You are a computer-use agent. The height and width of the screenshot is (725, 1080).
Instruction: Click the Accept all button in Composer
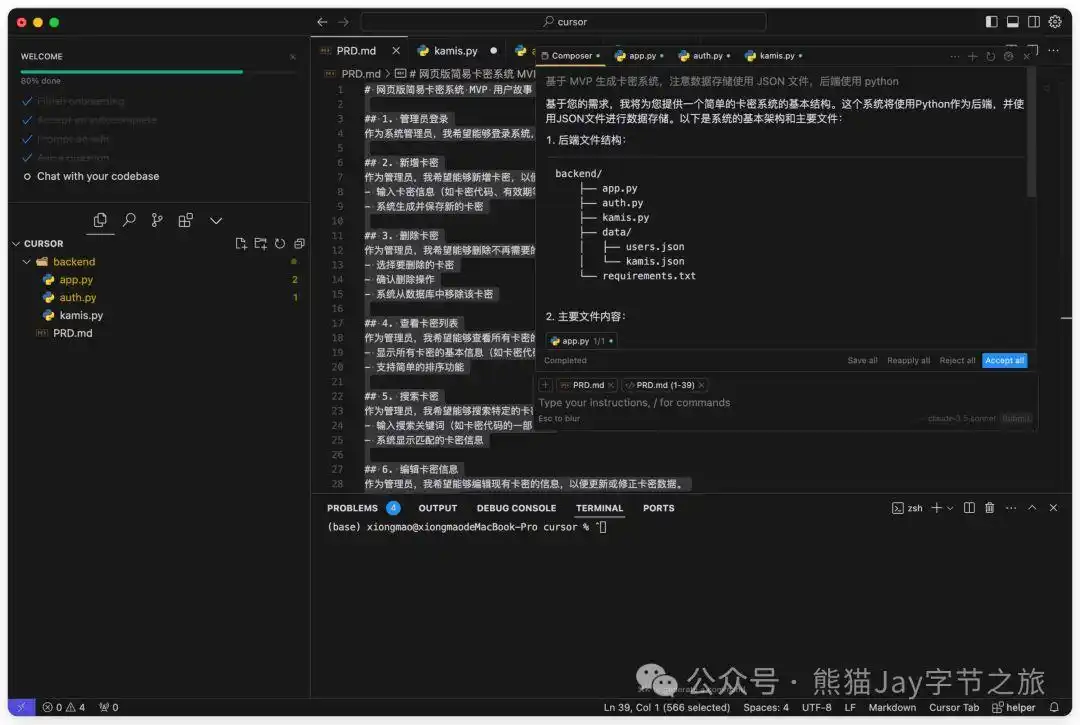point(1004,360)
